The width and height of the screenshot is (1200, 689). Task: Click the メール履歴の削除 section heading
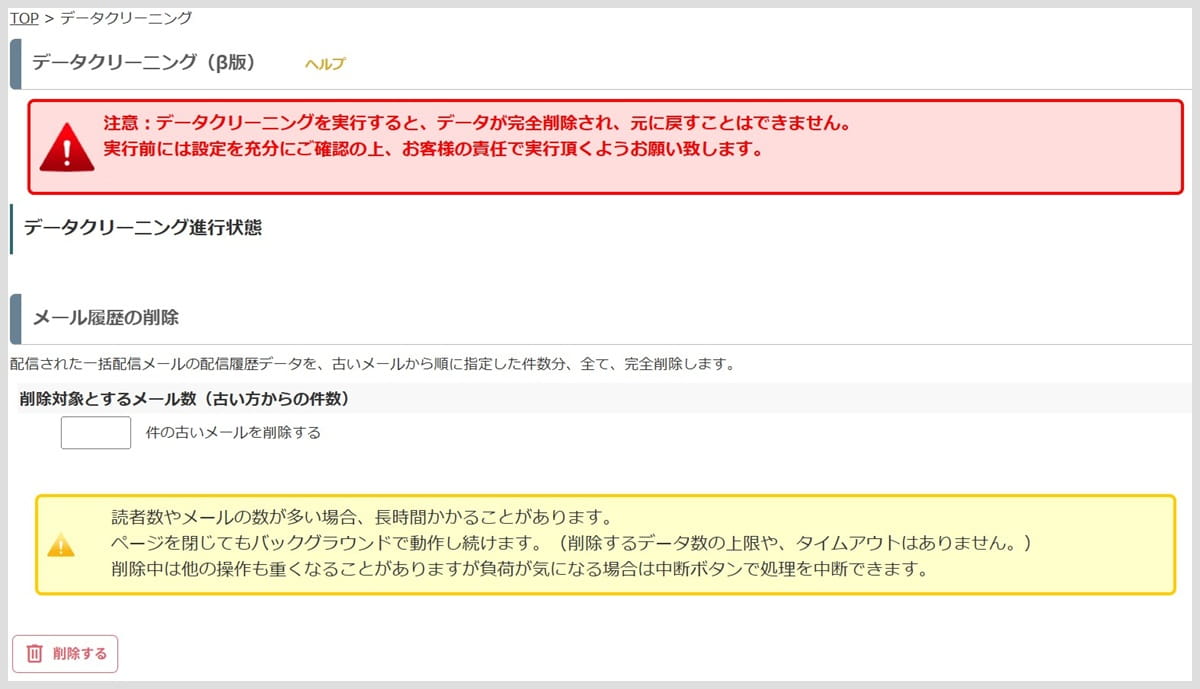[x=106, y=319]
